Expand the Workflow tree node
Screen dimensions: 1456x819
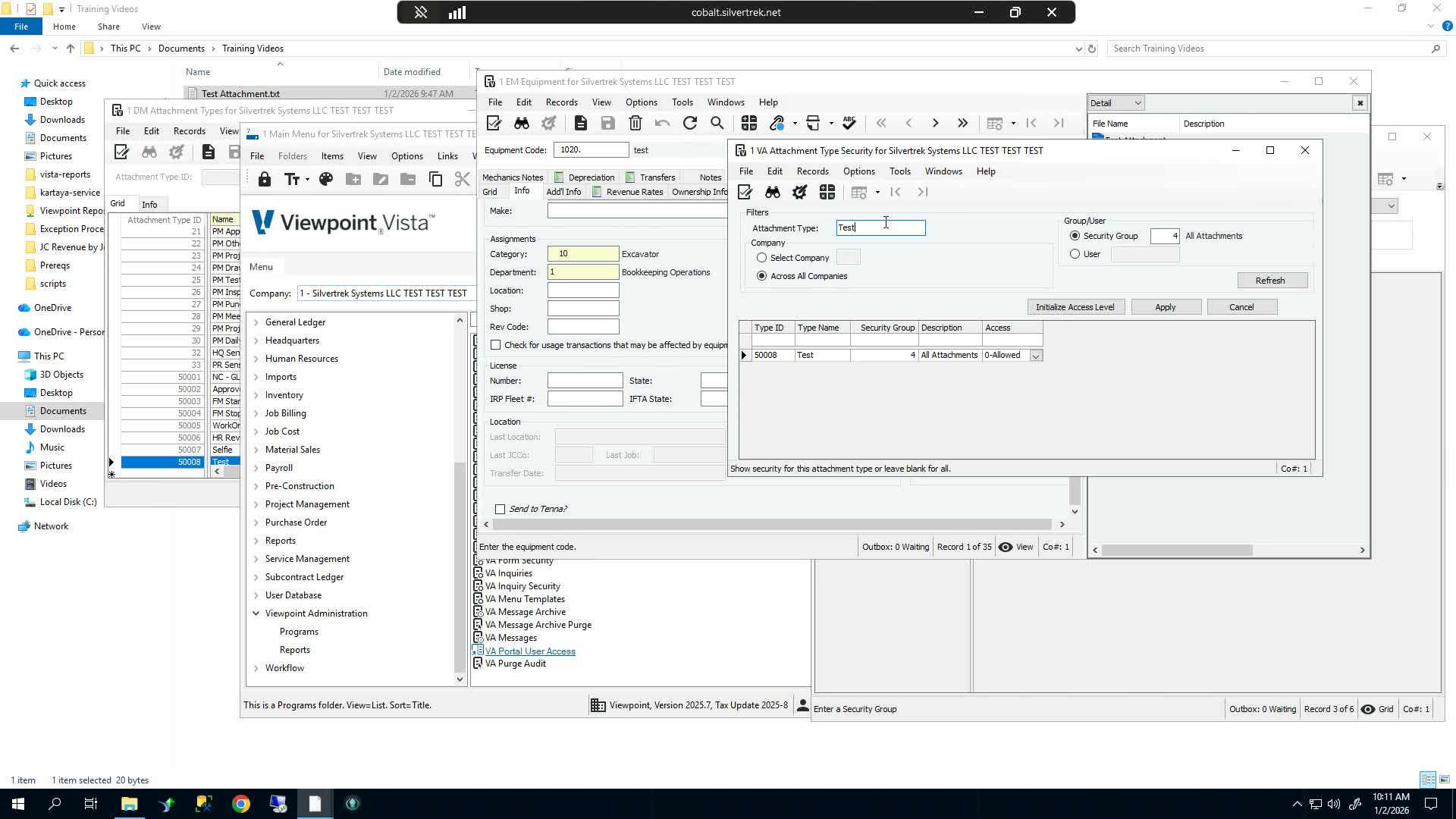click(x=256, y=668)
